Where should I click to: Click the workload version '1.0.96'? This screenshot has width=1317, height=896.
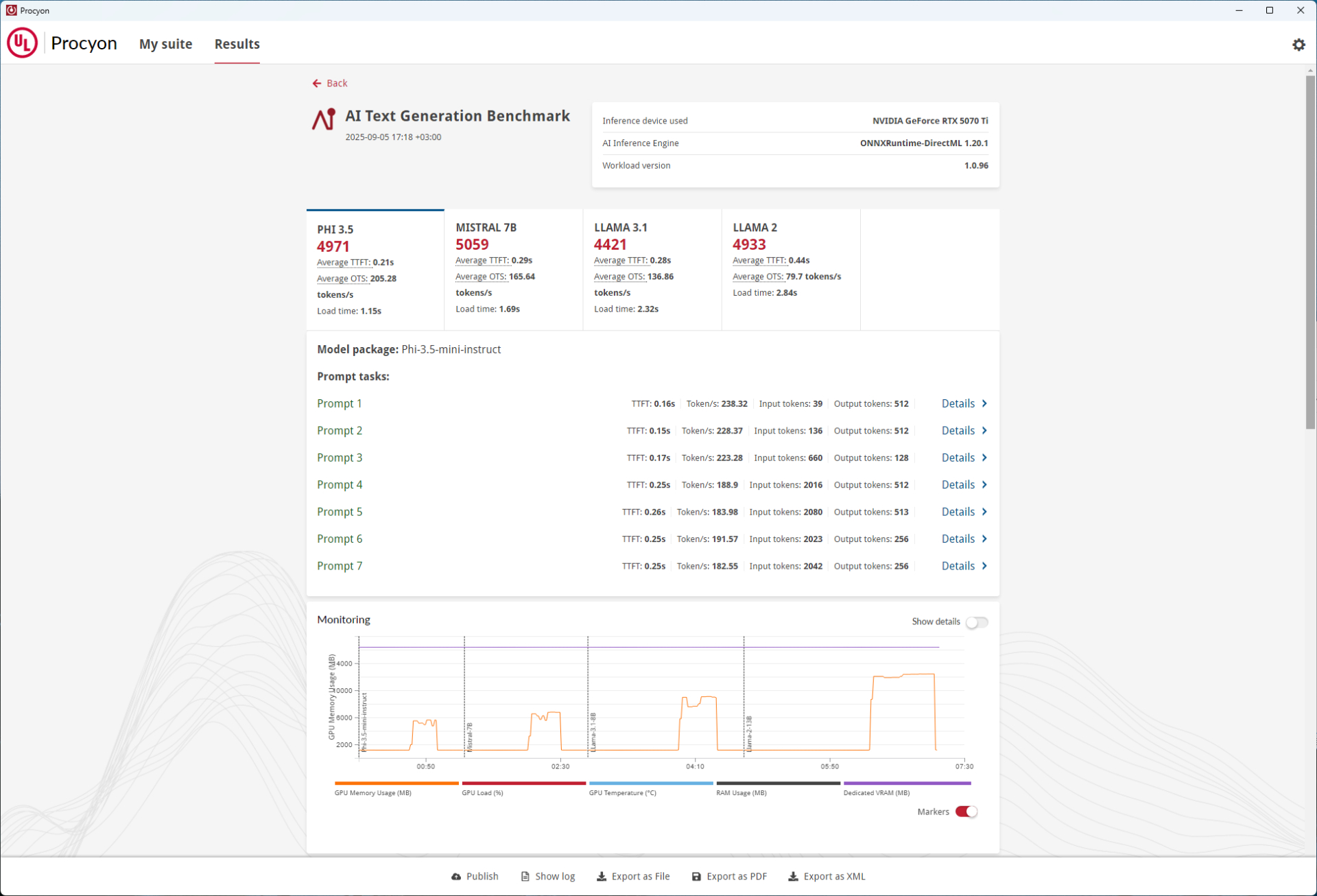pyautogui.click(x=976, y=165)
